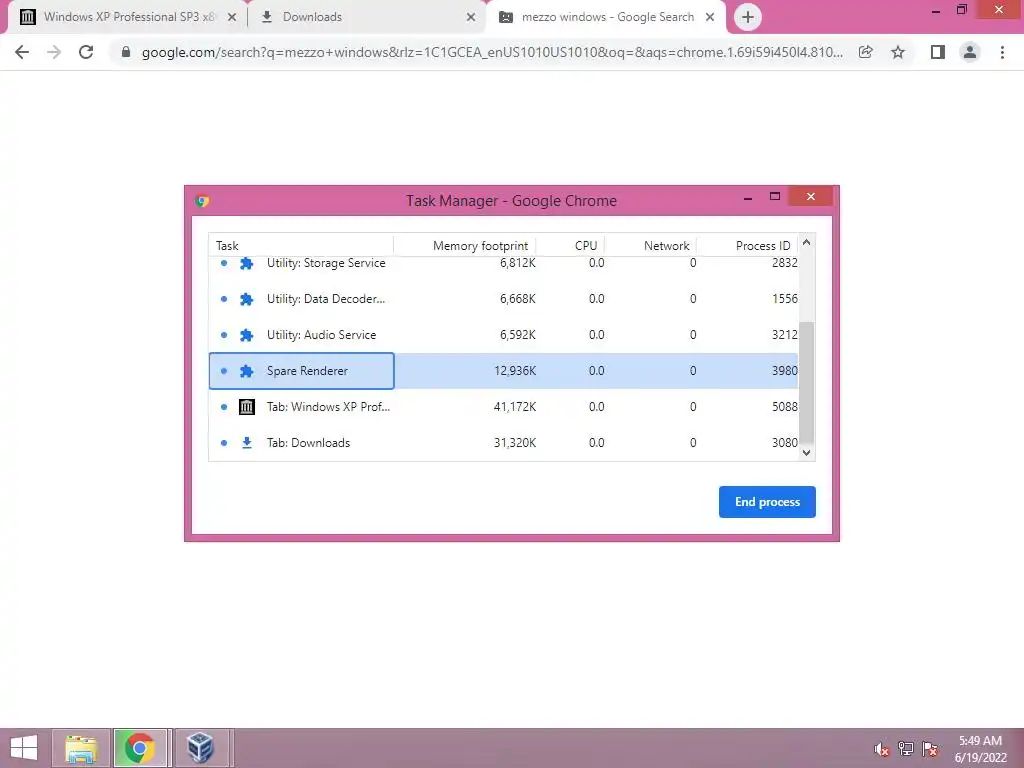Share this page icon in address bar
Screen dimensions: 1024x768
pyautogui.click(x=866, y=52)
